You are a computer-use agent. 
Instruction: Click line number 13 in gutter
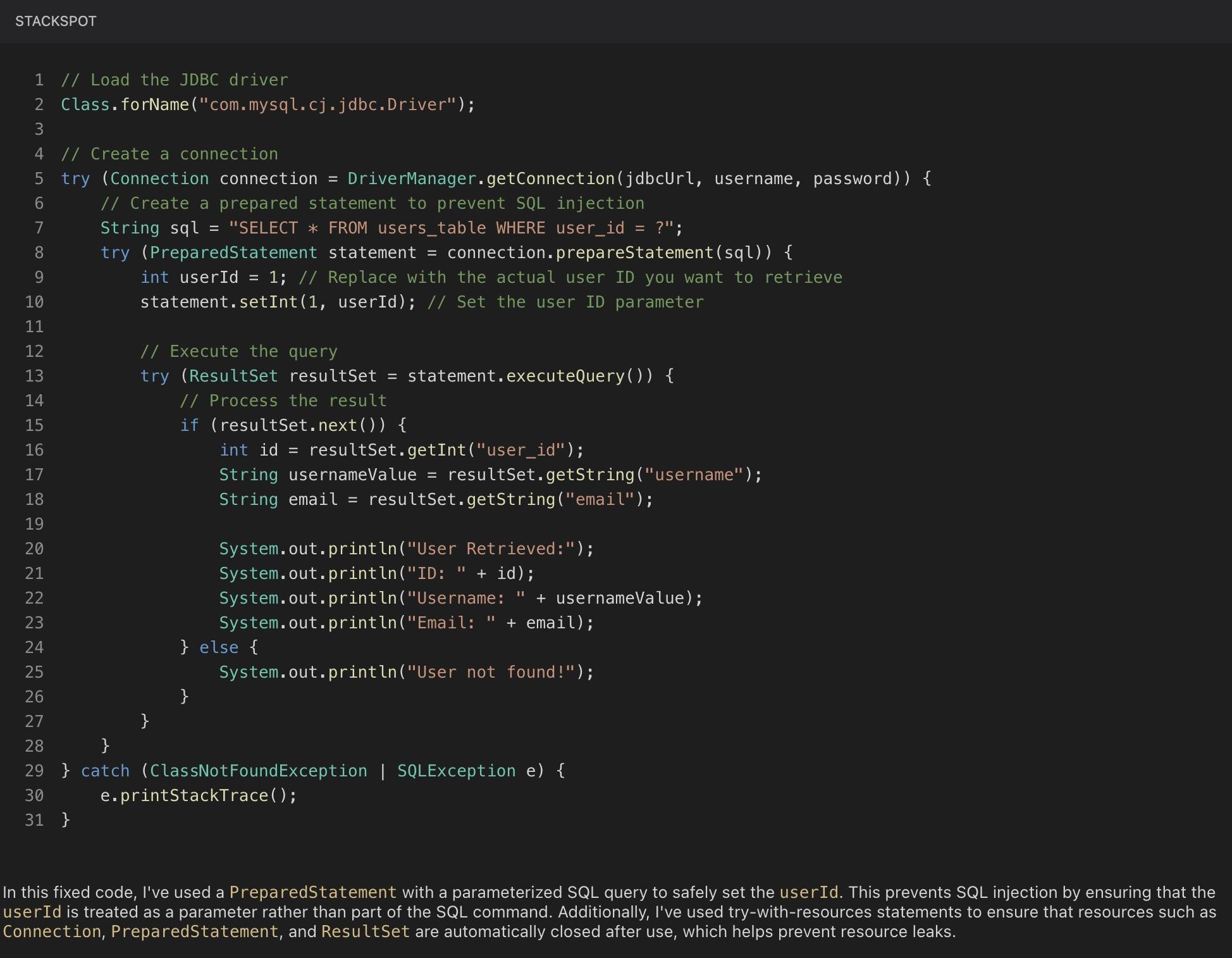[34, 376]
